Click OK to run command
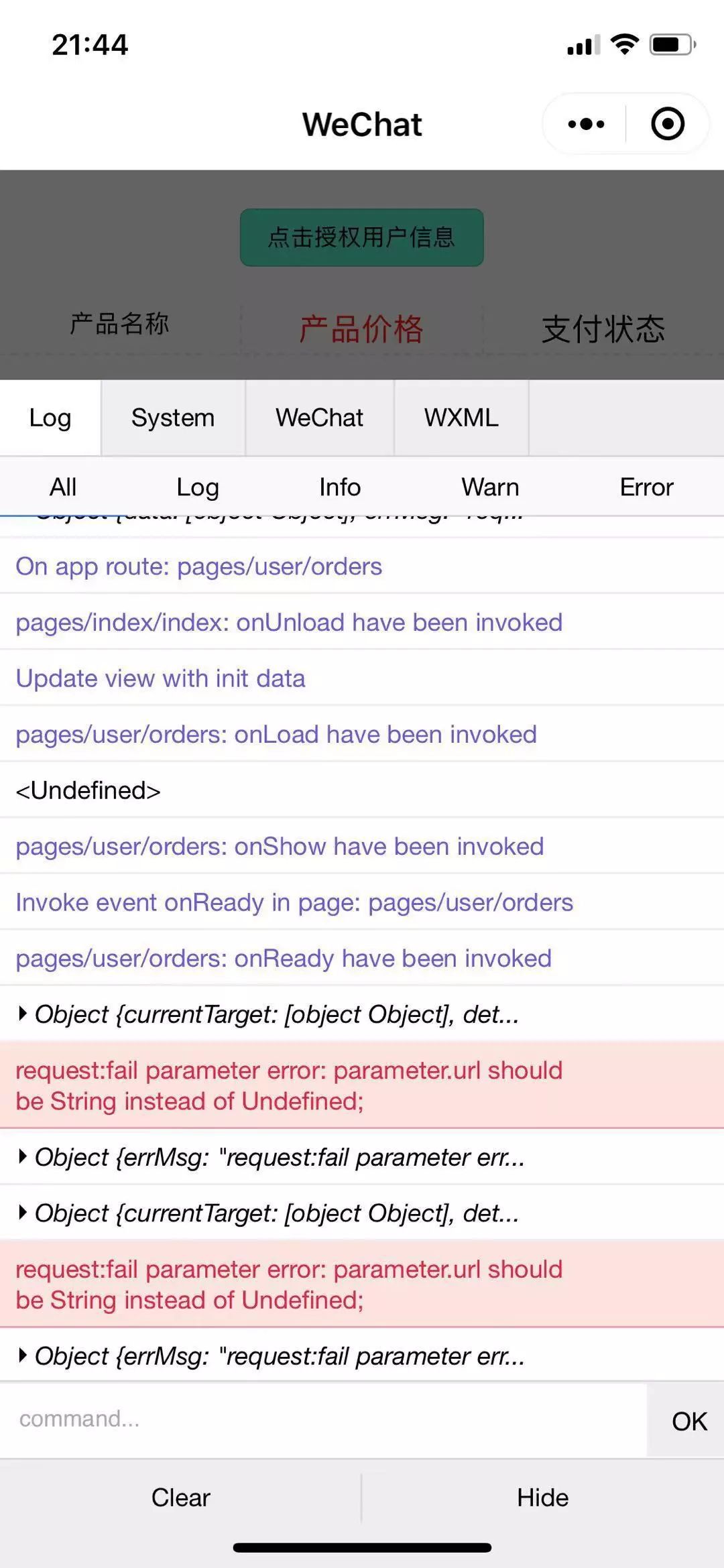This screenshot has width=724, height=1568. tap(688, 1421)
